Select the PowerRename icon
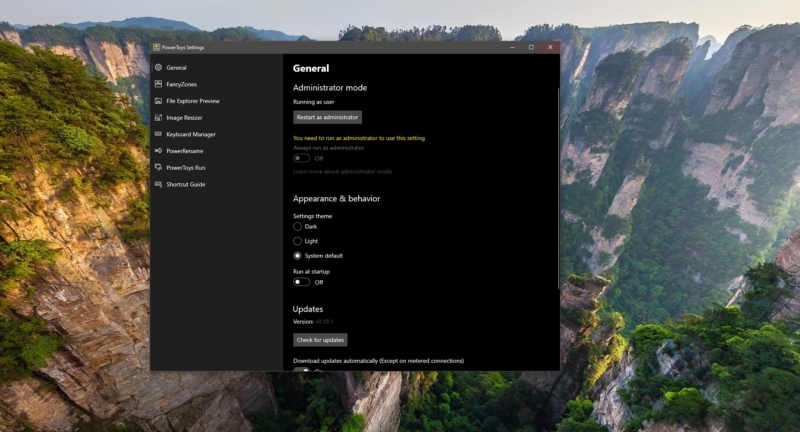This screenshot has height=432, width=800. coord(158,151)
